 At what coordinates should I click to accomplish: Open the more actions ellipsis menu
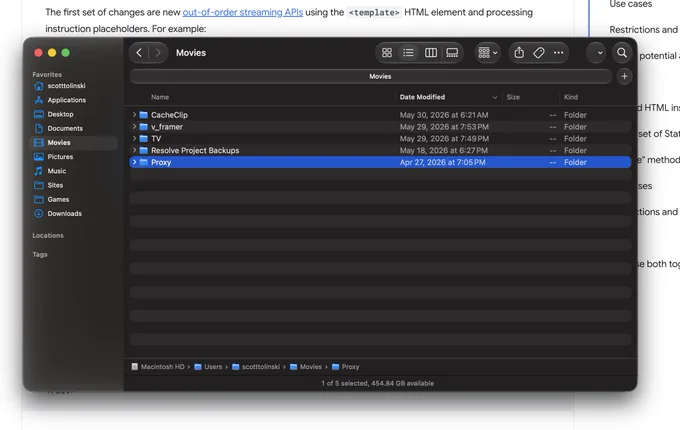(x=559, y=53)
